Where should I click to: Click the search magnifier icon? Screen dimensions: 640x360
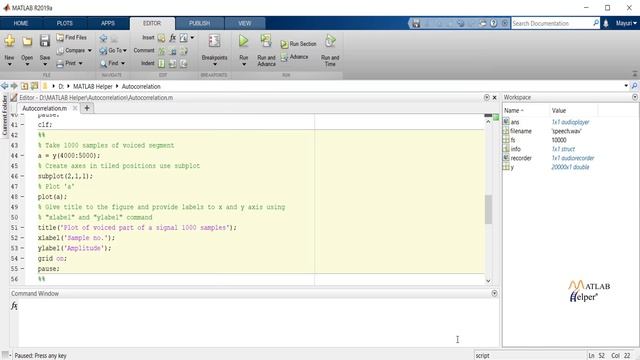(596, 23)
